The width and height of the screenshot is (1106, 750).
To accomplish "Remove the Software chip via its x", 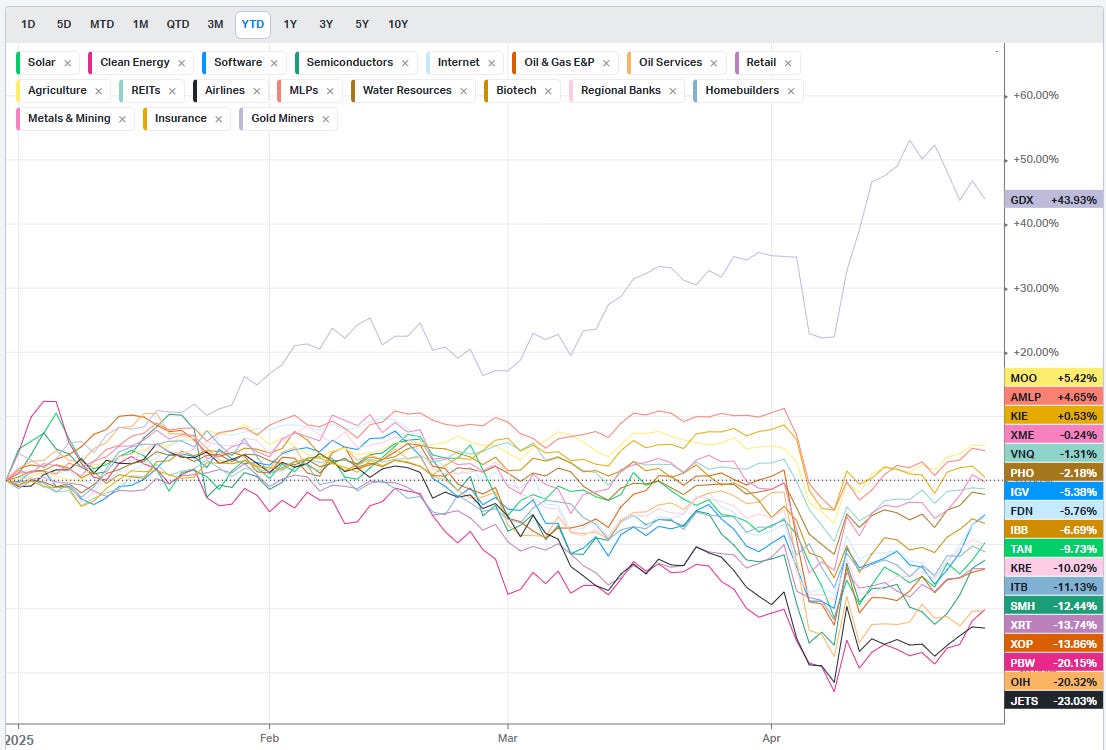I will tap(274, 63).
